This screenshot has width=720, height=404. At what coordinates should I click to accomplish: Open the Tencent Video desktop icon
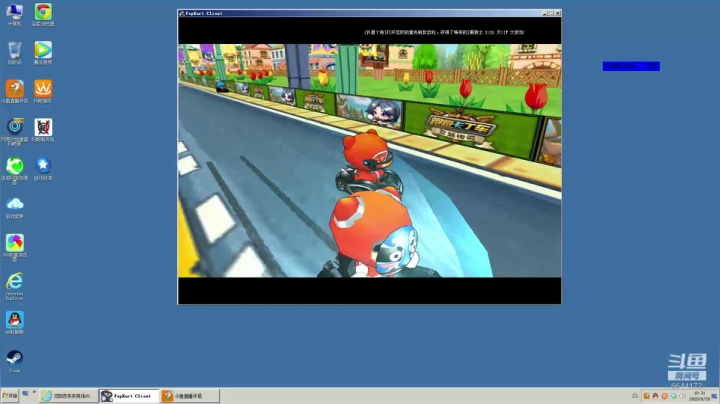[x=43, y=53]
